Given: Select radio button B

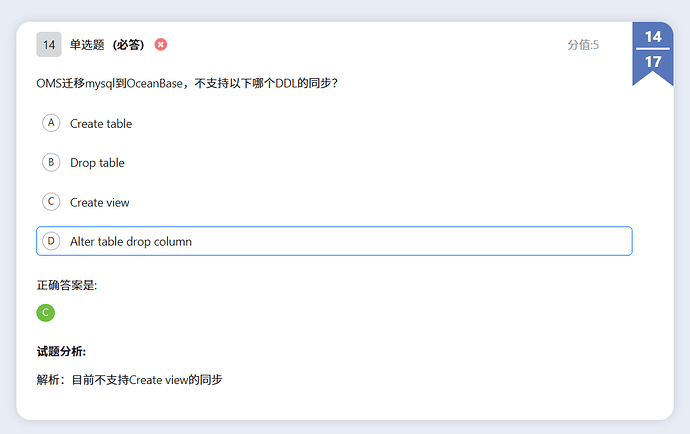Looking at the screenshot, I should tap(51, 162).
